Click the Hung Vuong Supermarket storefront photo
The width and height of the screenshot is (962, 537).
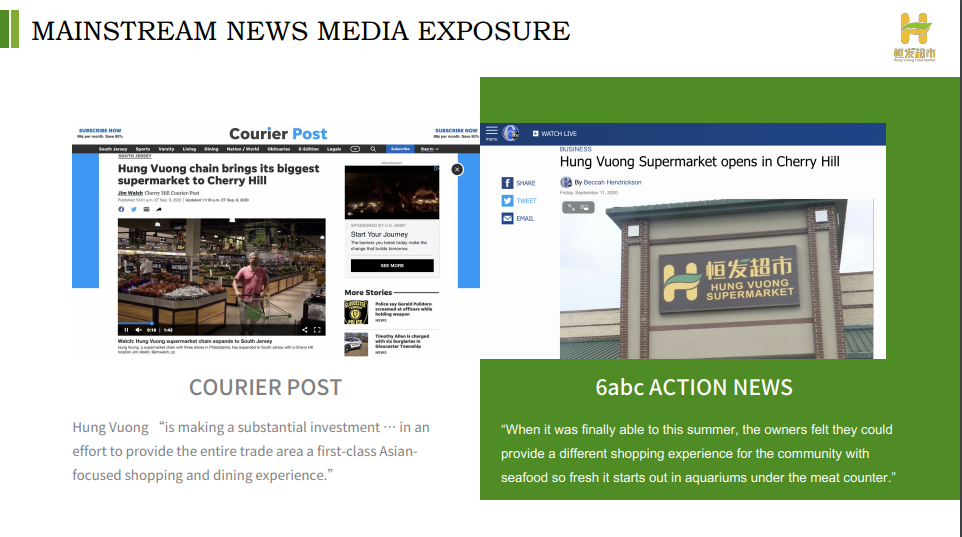tap(717, 279)
